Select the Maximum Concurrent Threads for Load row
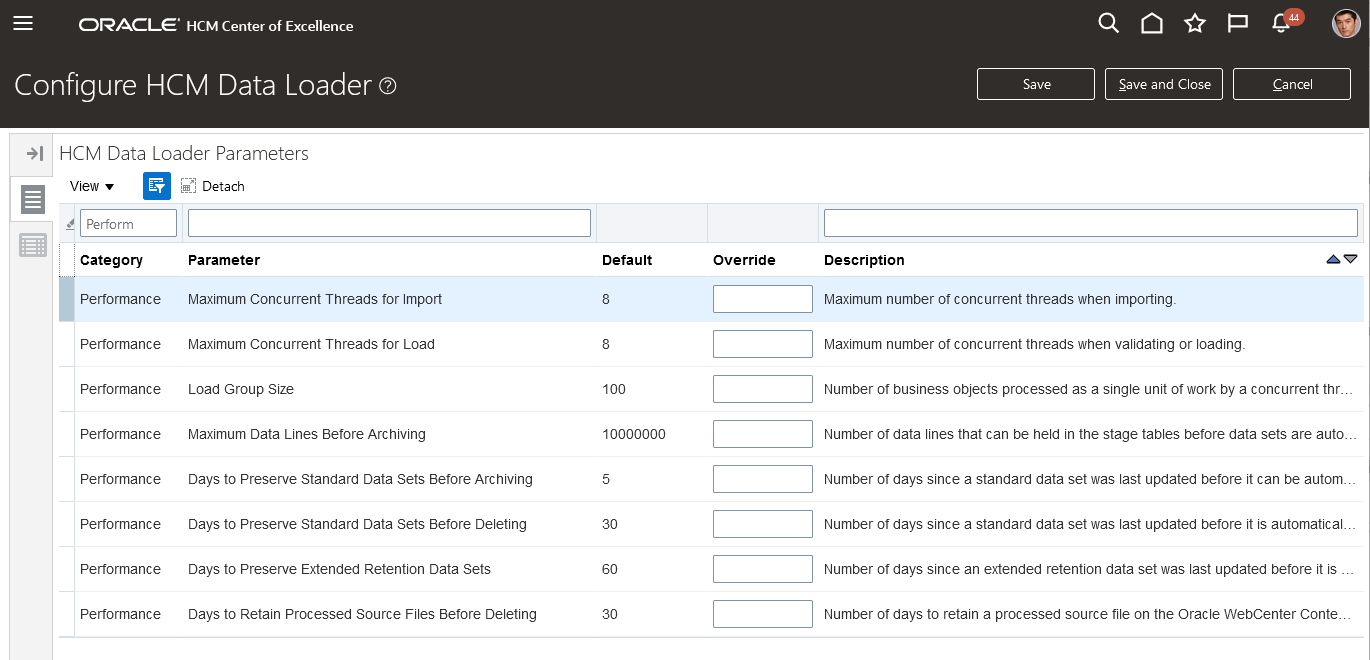Image resolution: width=1370 pixels, height=660 pixels. (311, 344)
